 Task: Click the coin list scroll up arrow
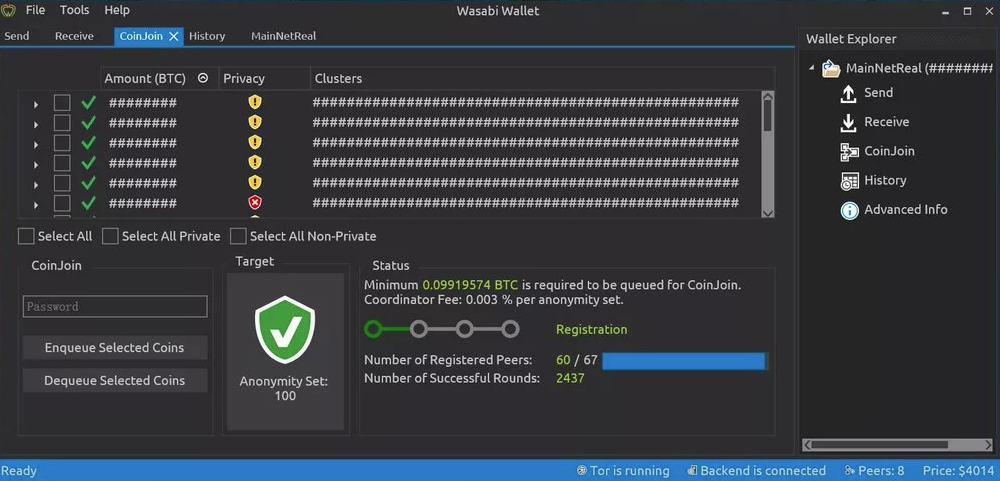(767, 96)
